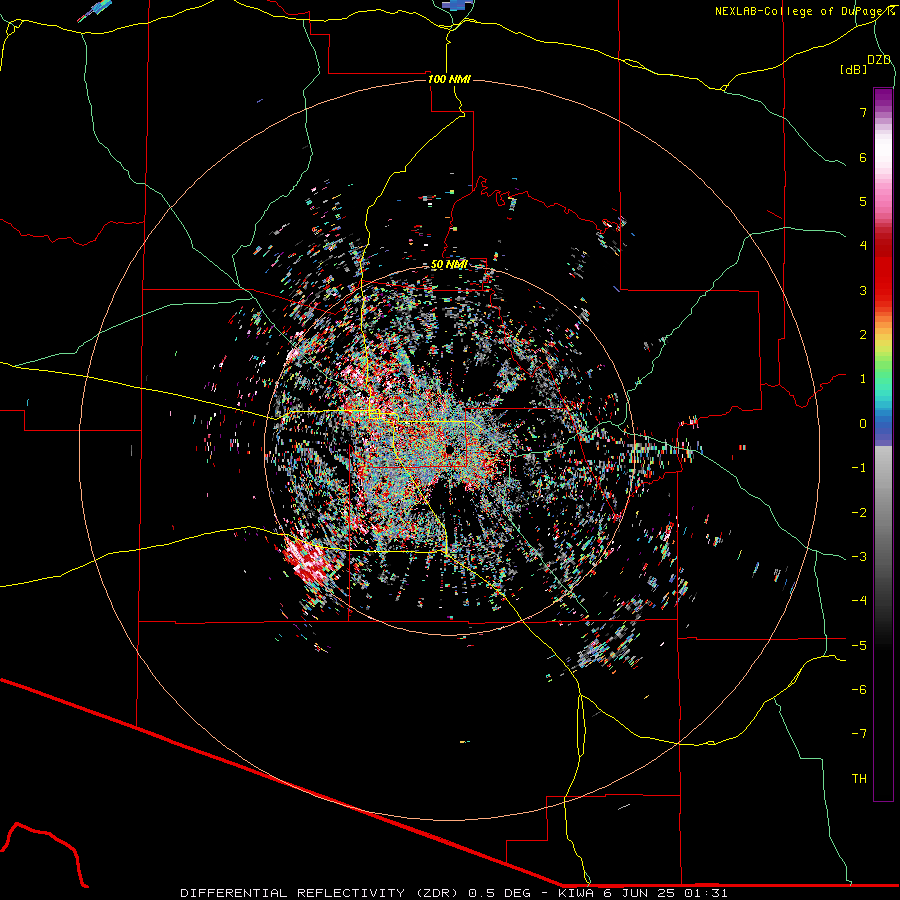The width and height of the screenshot is (900, 900).
Task: Click the black radar site dot
Action: [x=449, y=450]
